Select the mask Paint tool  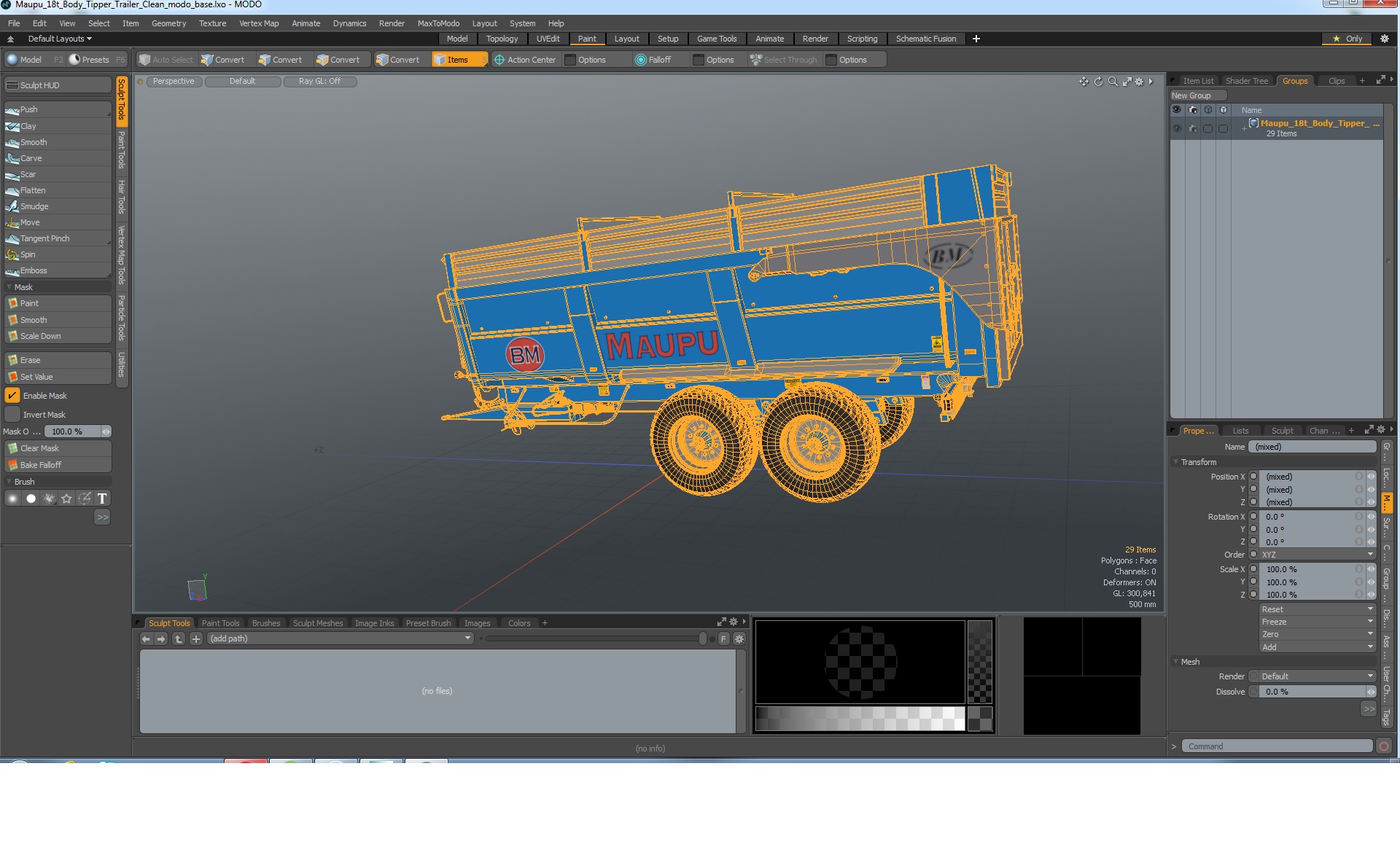point(58,303)
